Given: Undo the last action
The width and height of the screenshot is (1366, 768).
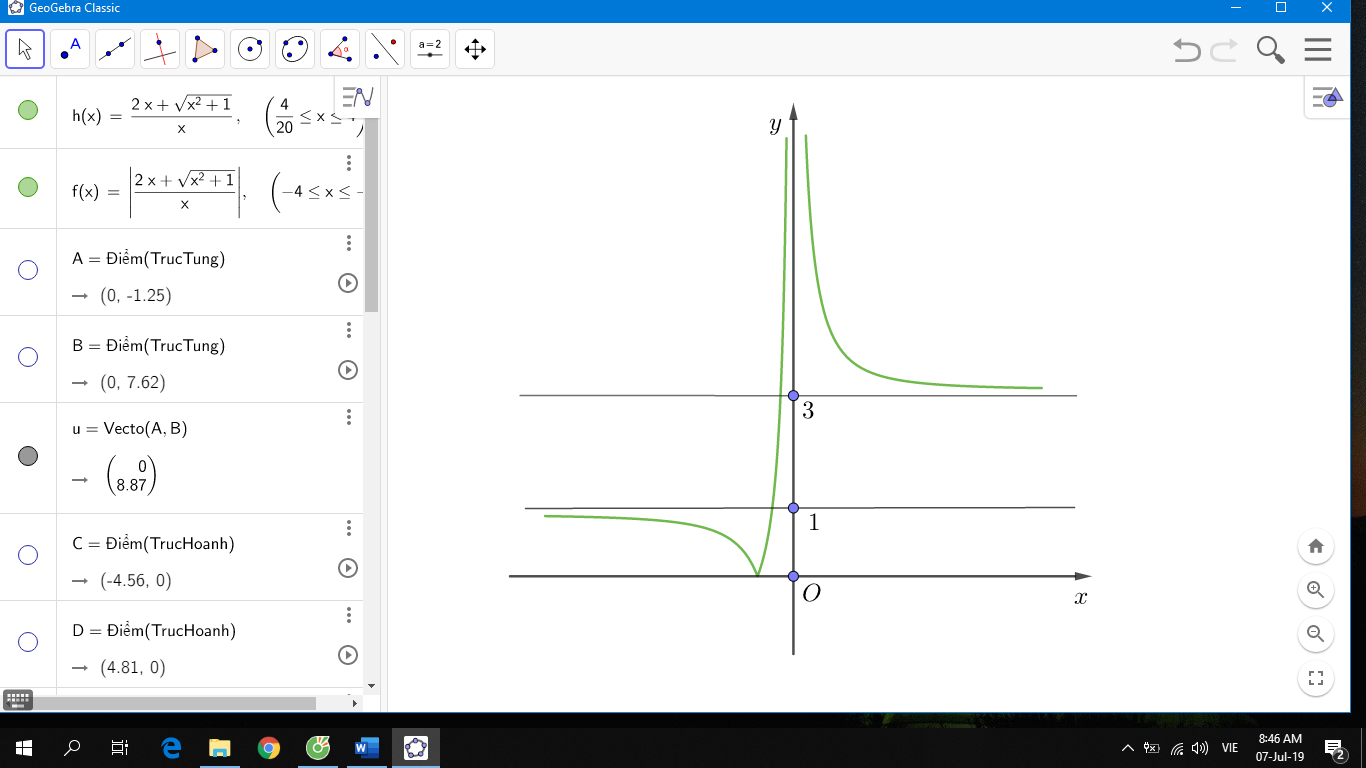Looking at the screenshot, I should click(x=1186, y=50).
